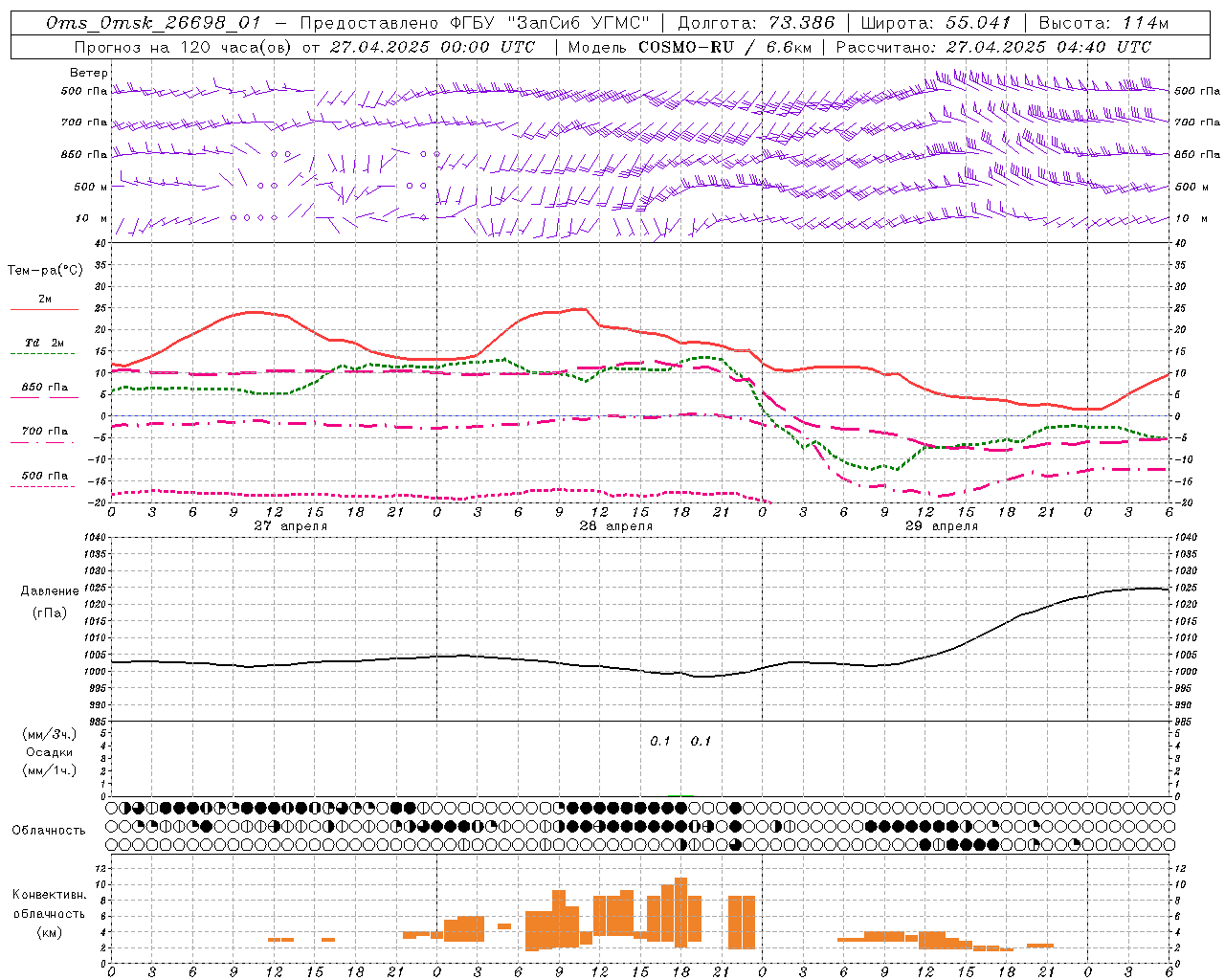The height and width of the screenshot is (980, 1225).
Task: Click the Конвективн. label of the convective panel
Action: click(x=49, y=895)
